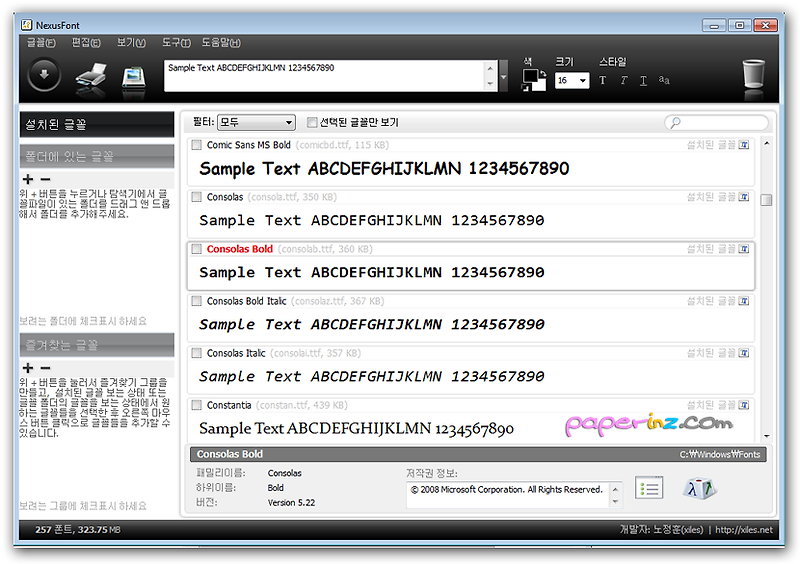Open the 글꼴 menu
800x564 pixels.
(41, 43)
